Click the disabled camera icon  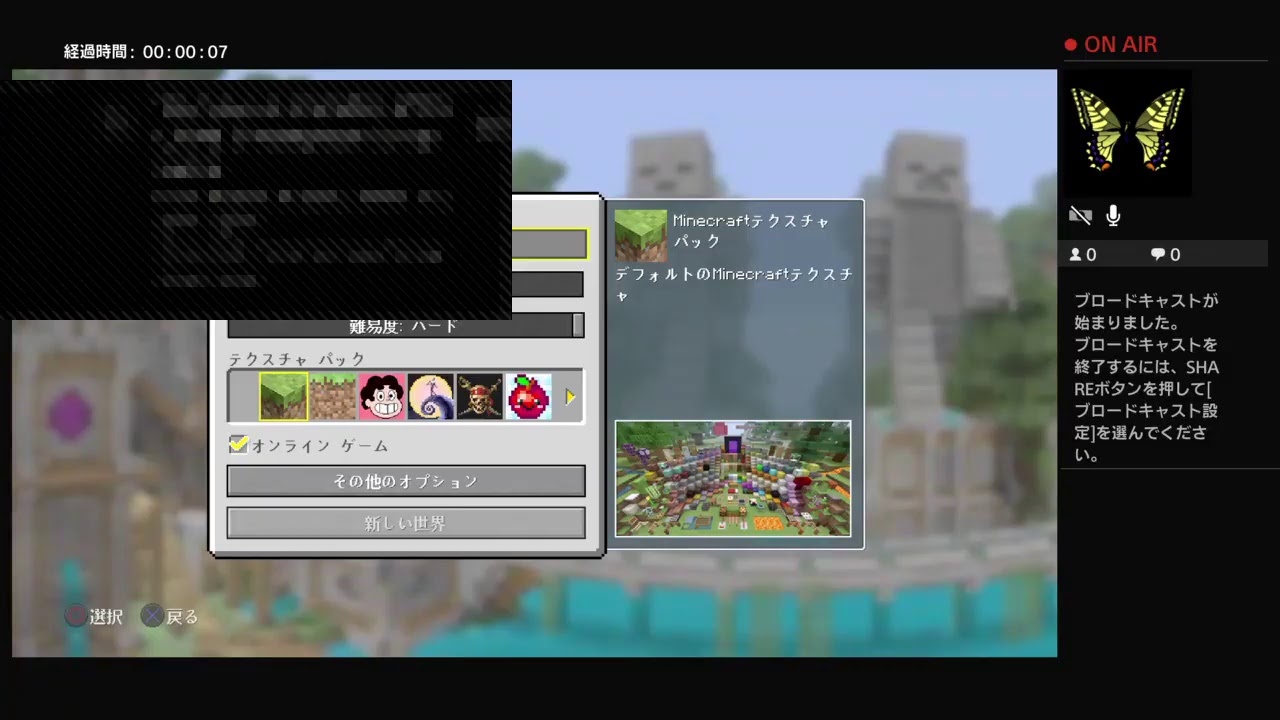point(1080,216)
